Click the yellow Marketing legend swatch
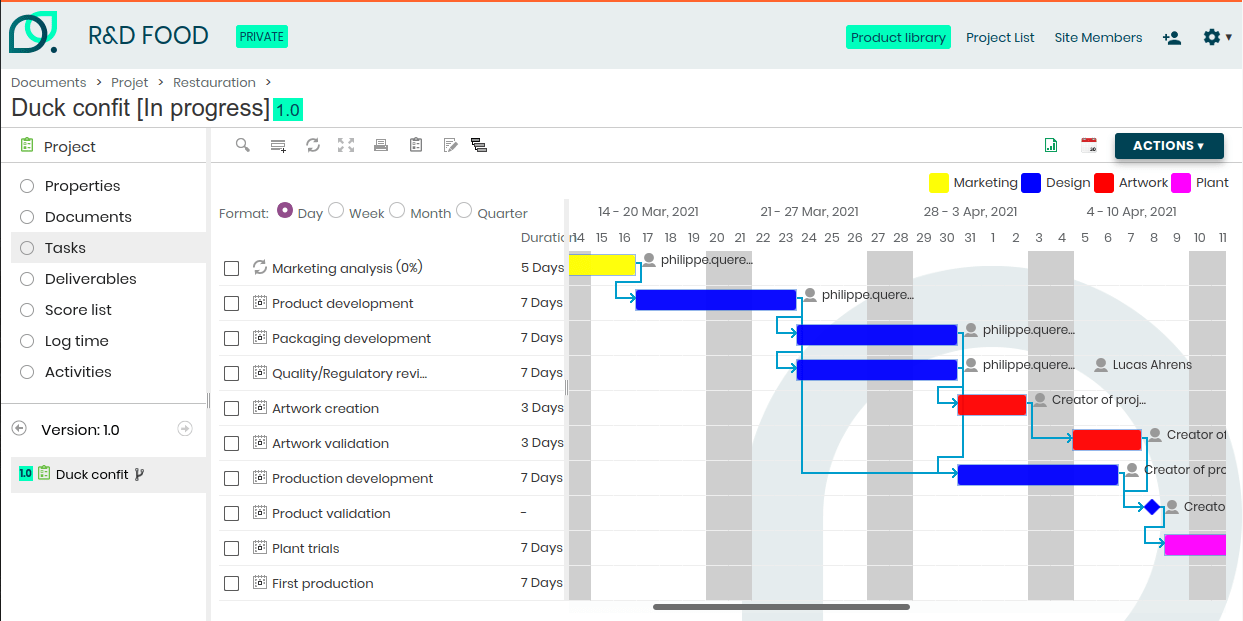This screenshot has width=1243, height=621. 938,183
